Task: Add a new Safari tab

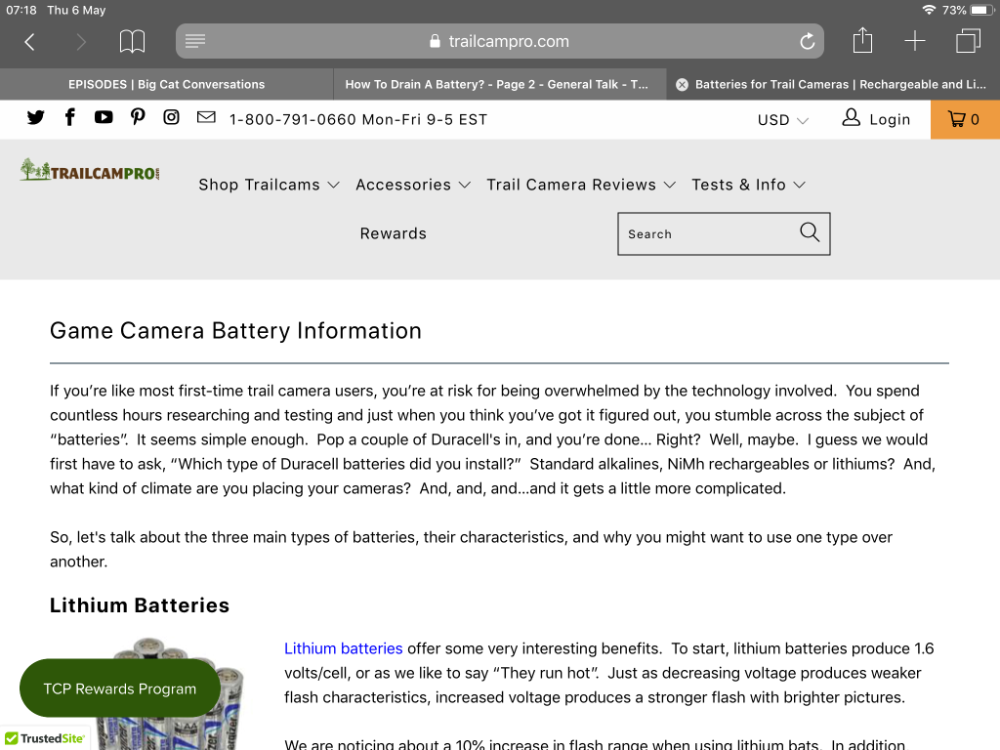Action: click(915, 41)
